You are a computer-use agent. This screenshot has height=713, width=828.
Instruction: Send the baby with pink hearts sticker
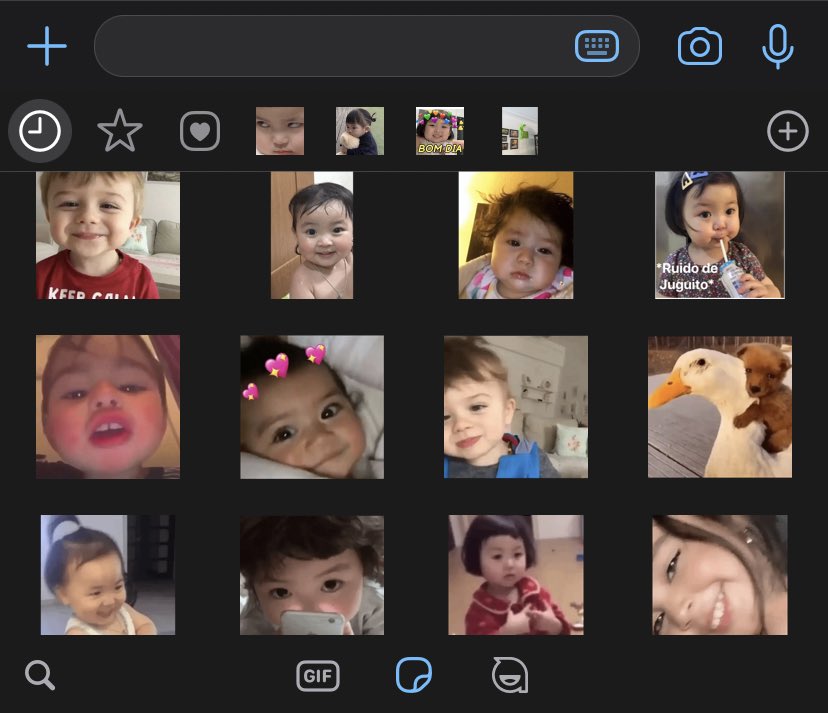[x=312, y=407]
